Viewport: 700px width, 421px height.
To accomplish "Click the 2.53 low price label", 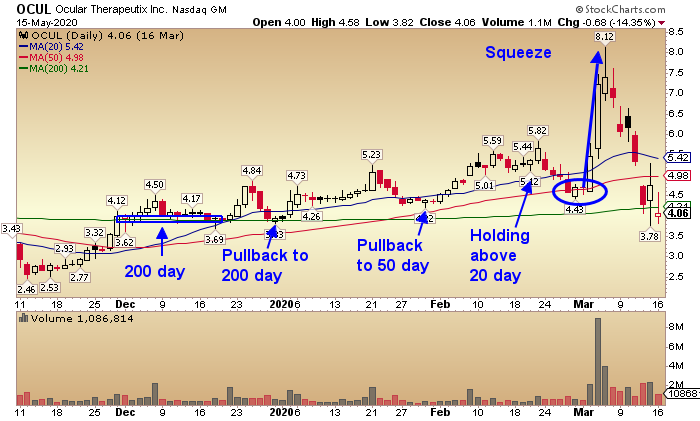I will (x=50, y=288).
